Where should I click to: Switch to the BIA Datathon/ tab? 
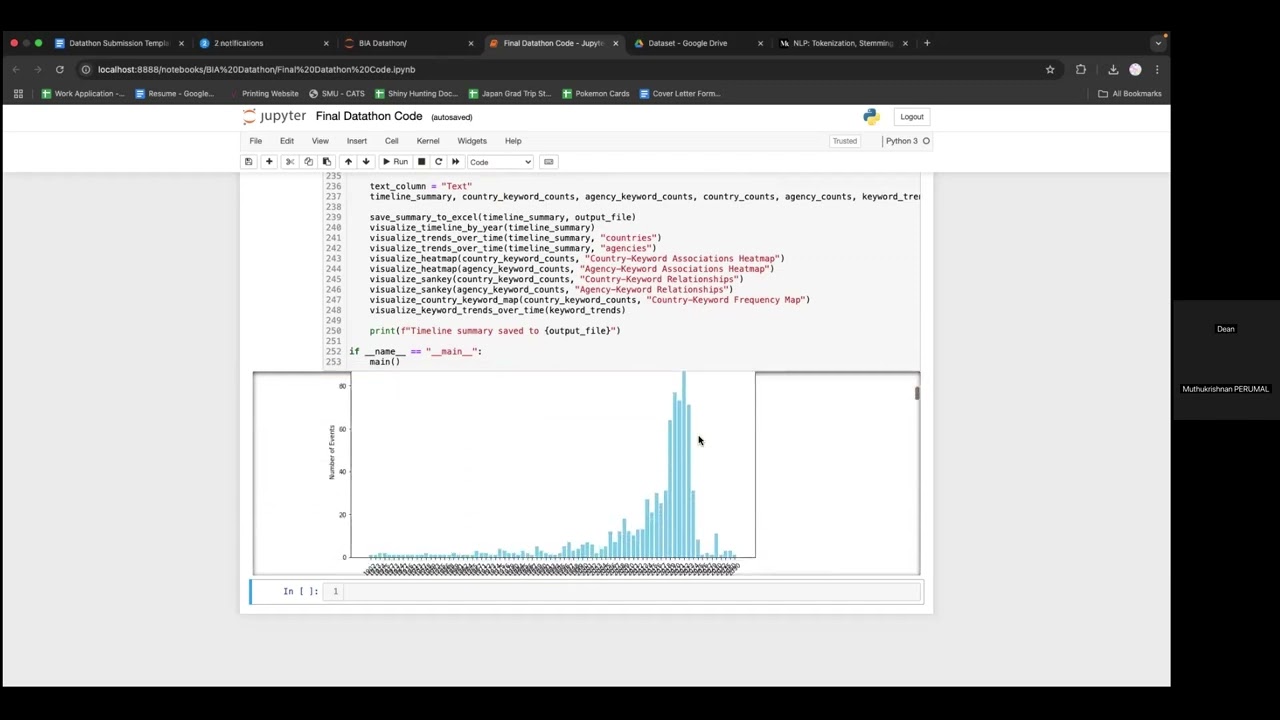(x=407, y=43)
